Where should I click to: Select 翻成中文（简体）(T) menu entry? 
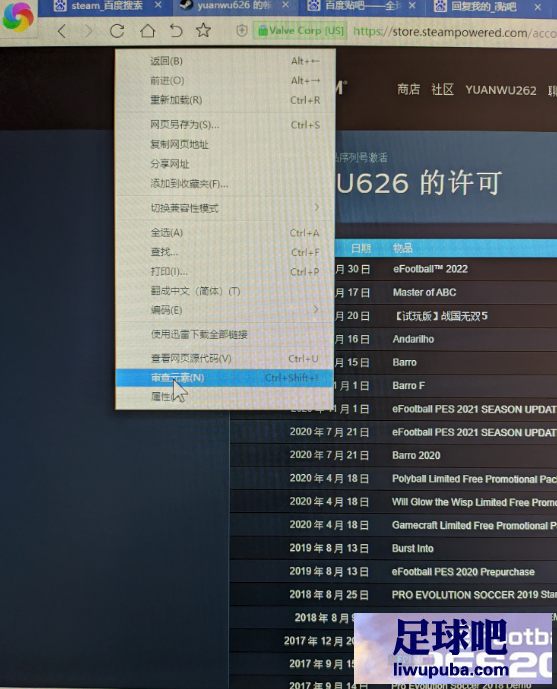pyautogui.click(x=224, y=291)
